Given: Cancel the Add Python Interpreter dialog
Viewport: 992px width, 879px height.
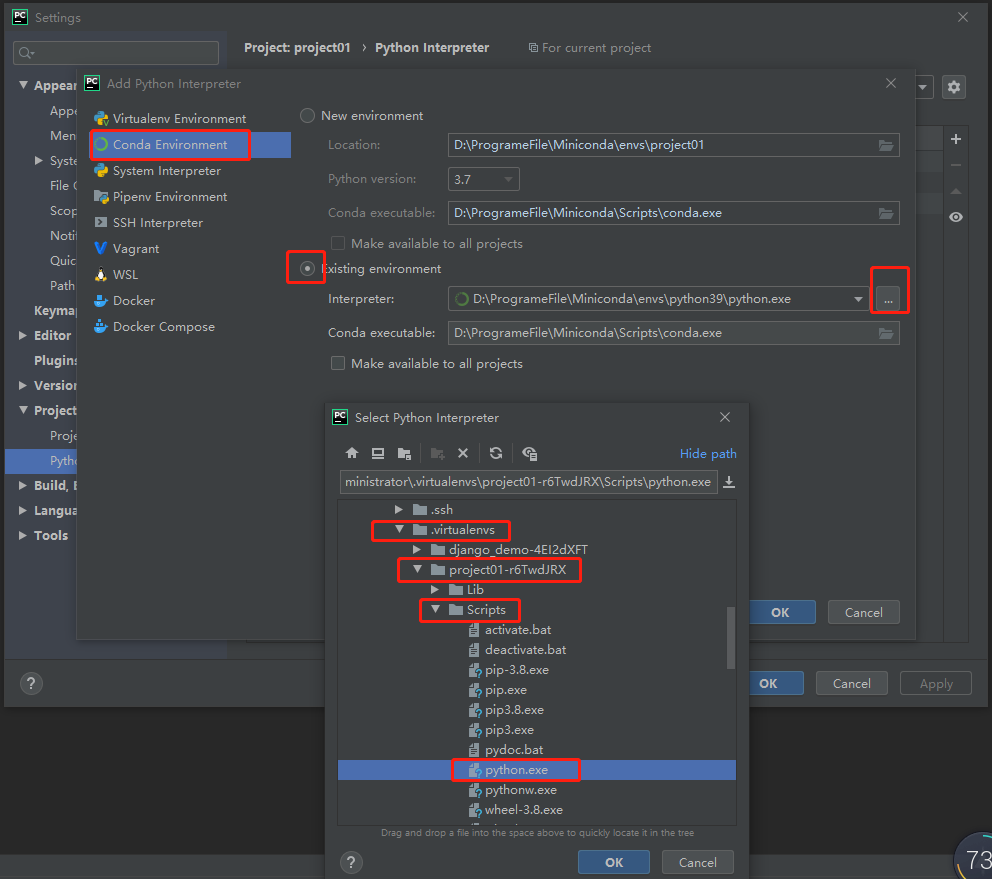Looking at the screenshot, I should tap(864, 612).
